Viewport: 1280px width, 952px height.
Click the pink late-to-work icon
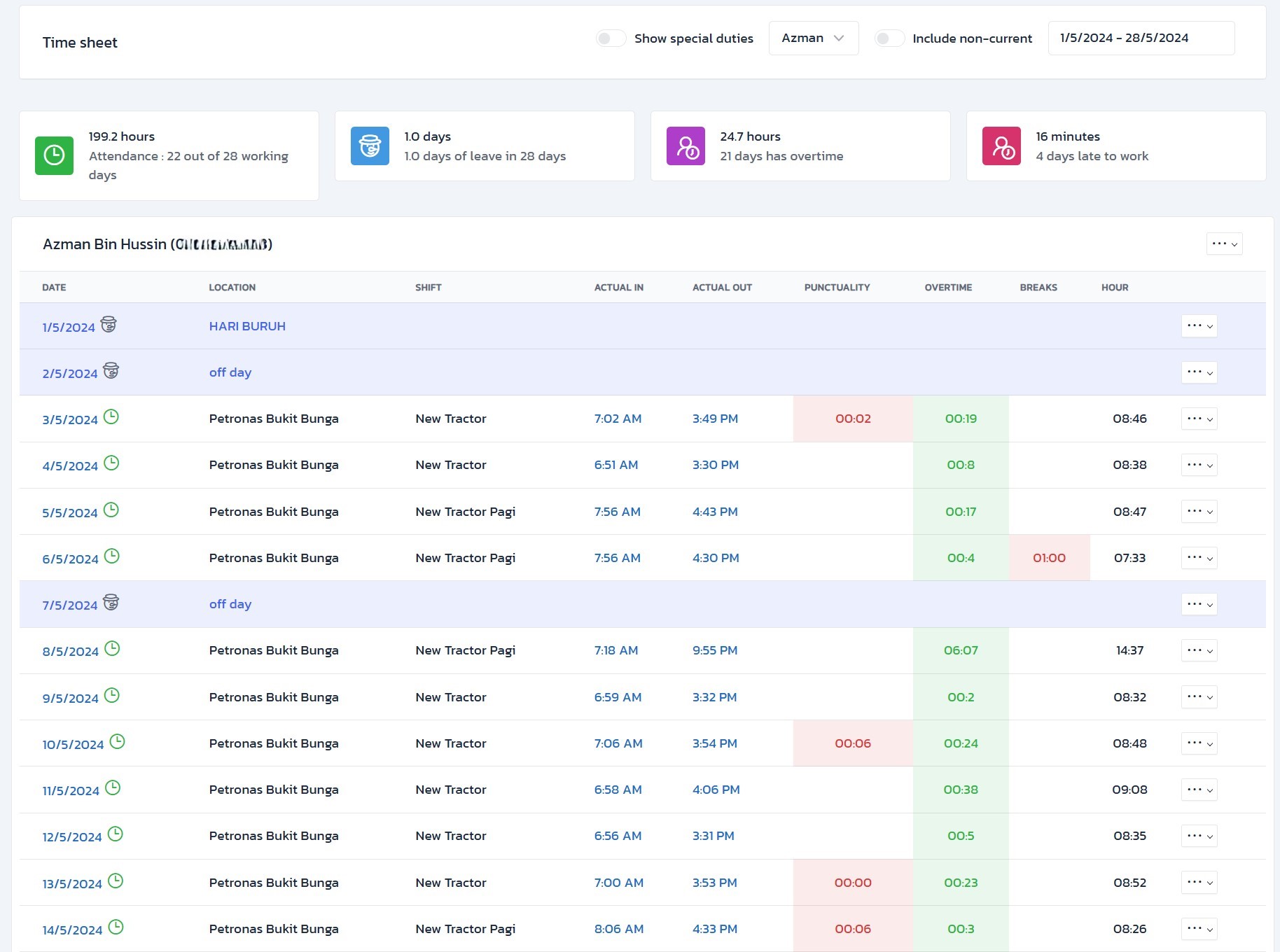(x=1001, y=146)
